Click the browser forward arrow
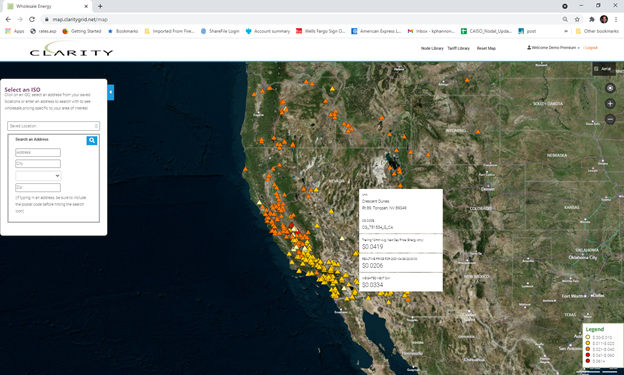 click(x=20, y=19)
